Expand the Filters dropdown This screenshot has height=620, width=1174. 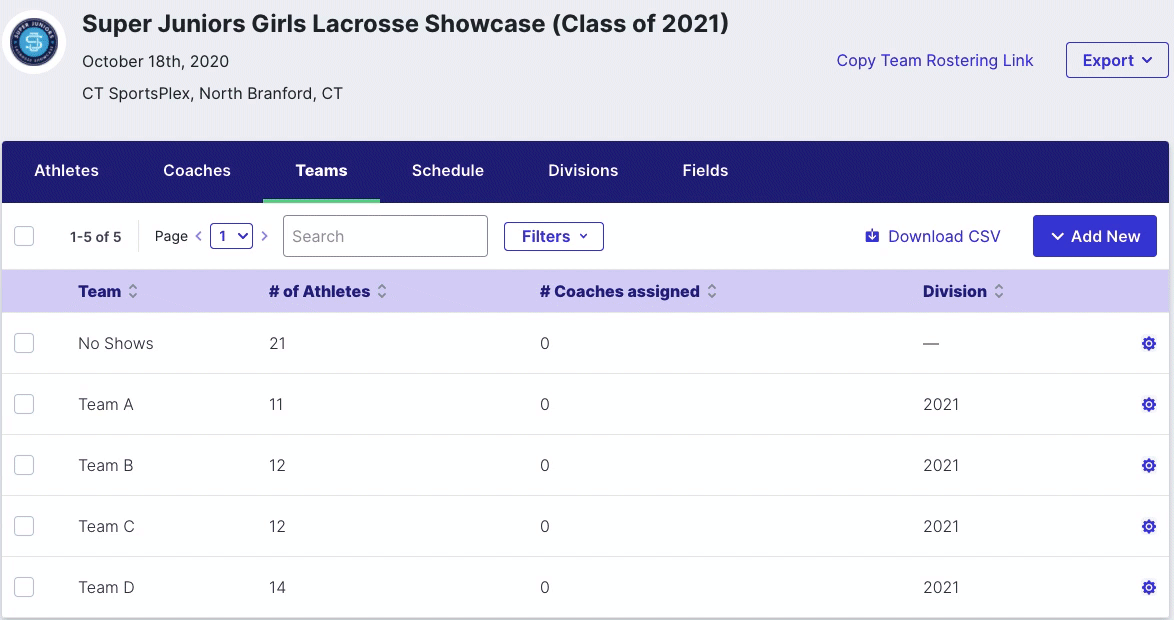554,237
